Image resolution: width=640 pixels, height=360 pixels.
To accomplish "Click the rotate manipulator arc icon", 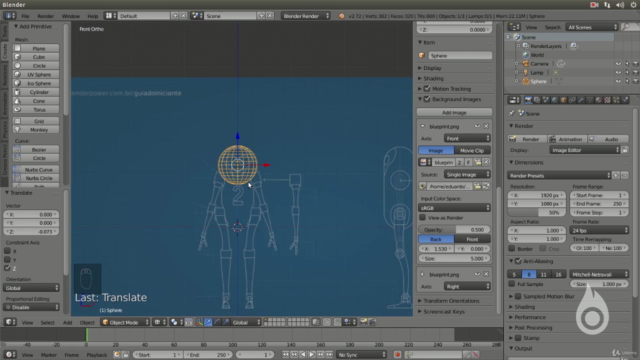I will [x=217, y=322].
